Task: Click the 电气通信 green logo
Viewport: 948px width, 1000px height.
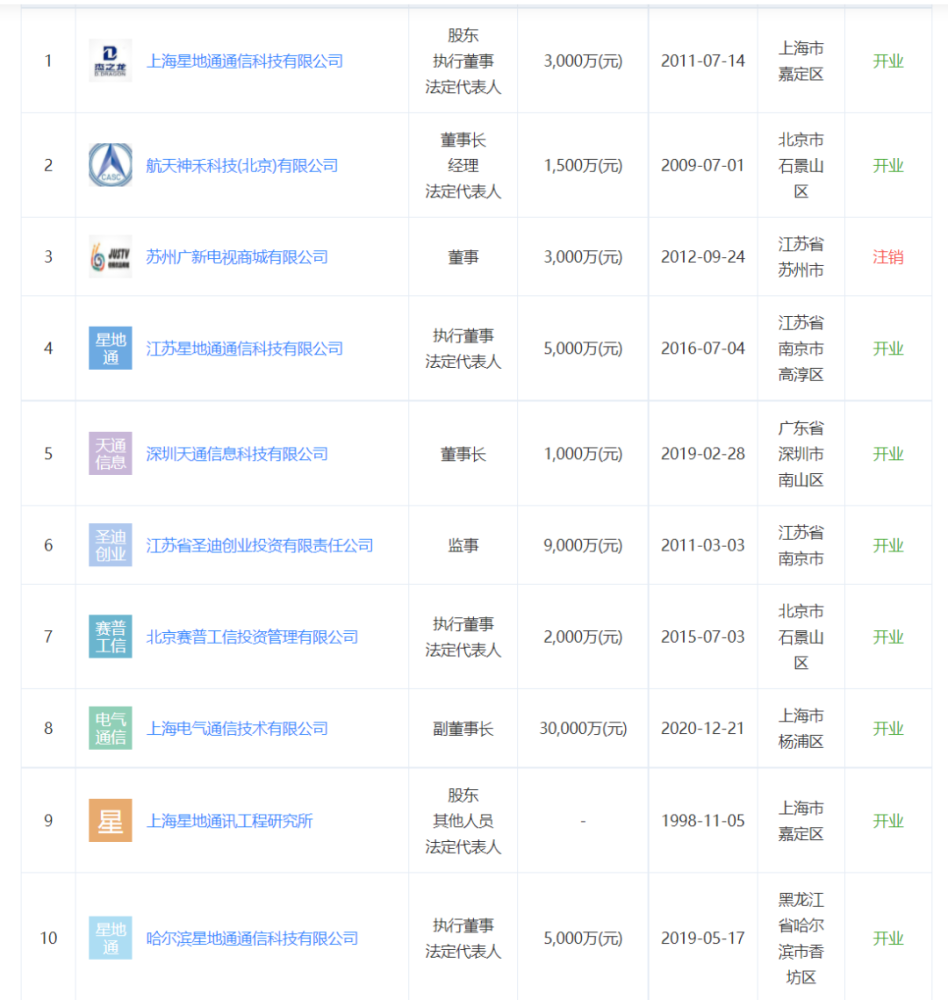Action: (x=110, y=728)
